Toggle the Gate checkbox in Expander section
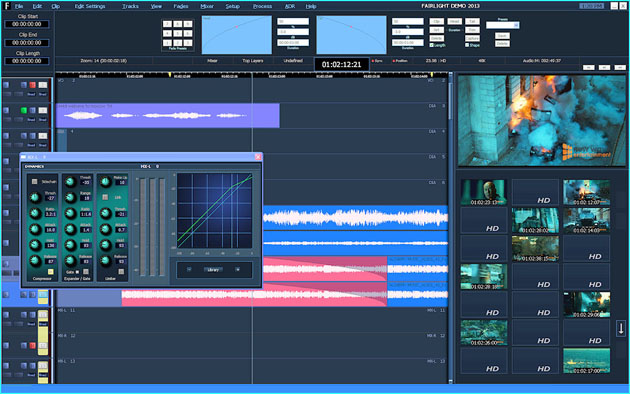The width and height of the screenshot is (630, 394). click(x=77, y=272)
